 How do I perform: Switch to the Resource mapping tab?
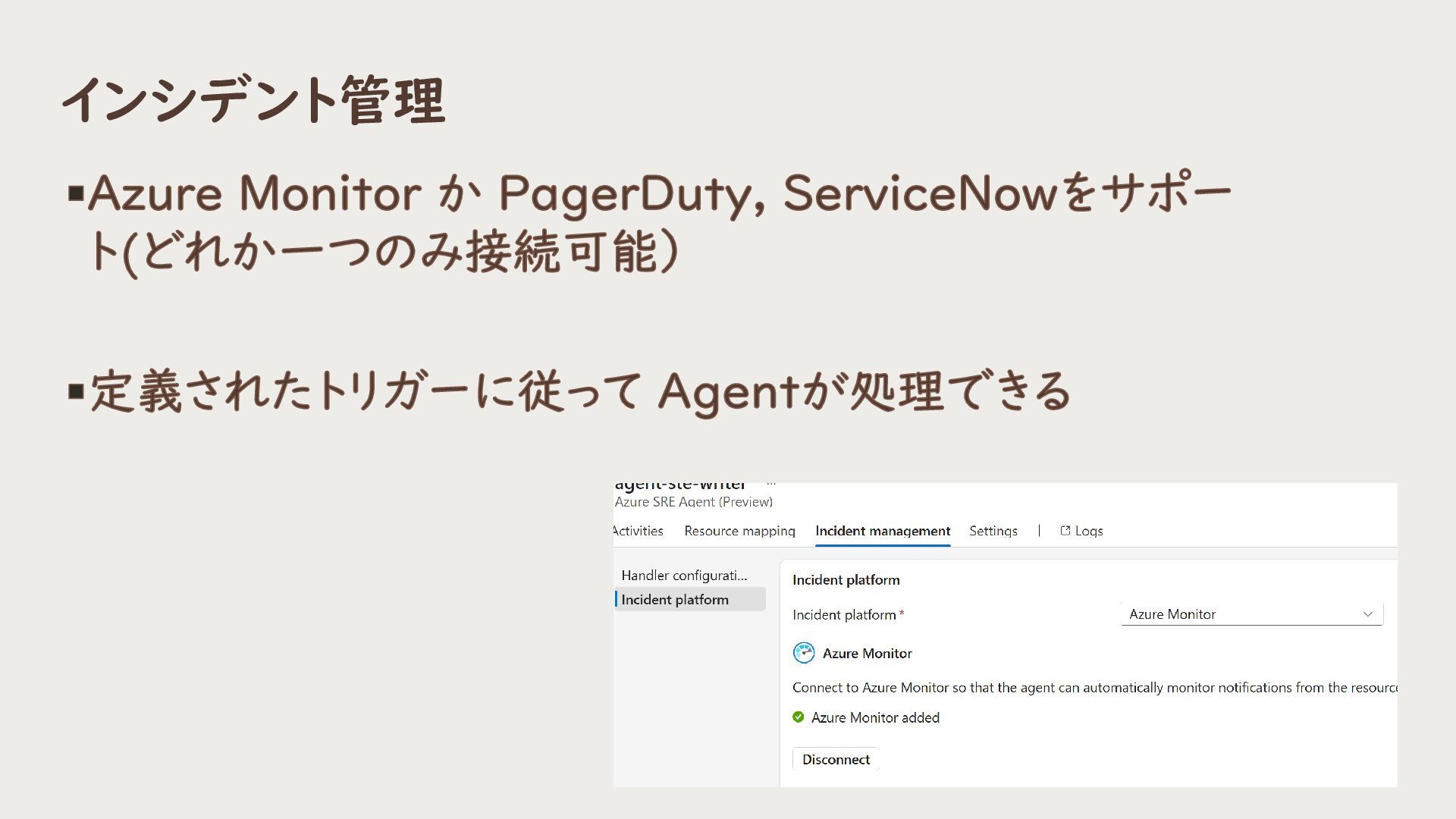(739, 531)
